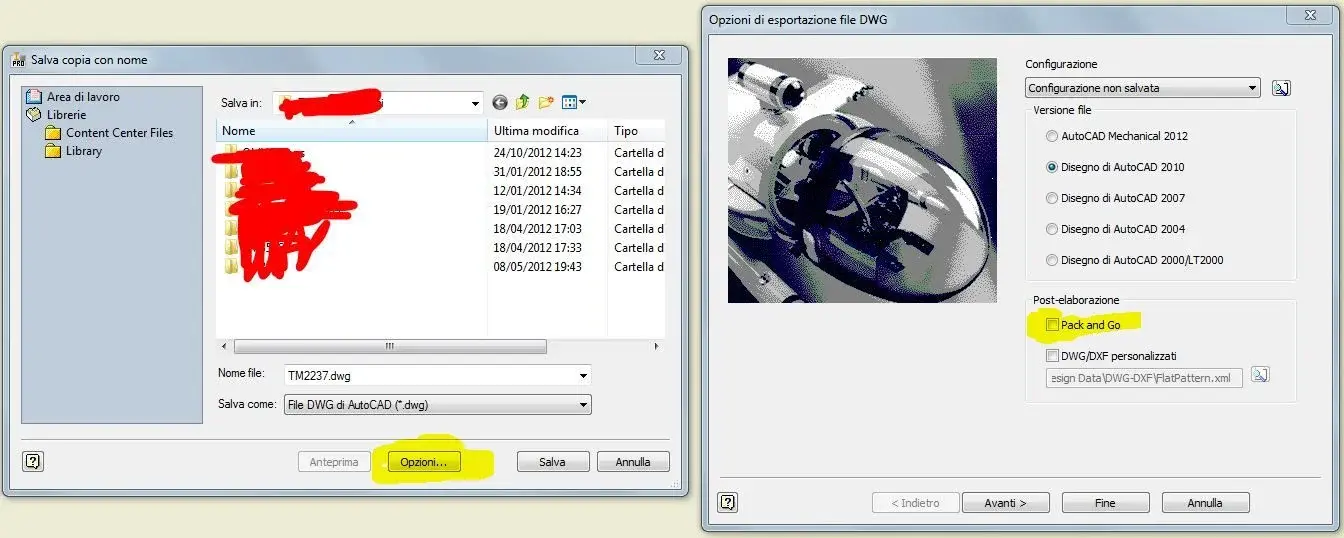The image size is (1344, 538).
Task: Select Area di lavoro icon in sidebar
Action: [34, 97]
